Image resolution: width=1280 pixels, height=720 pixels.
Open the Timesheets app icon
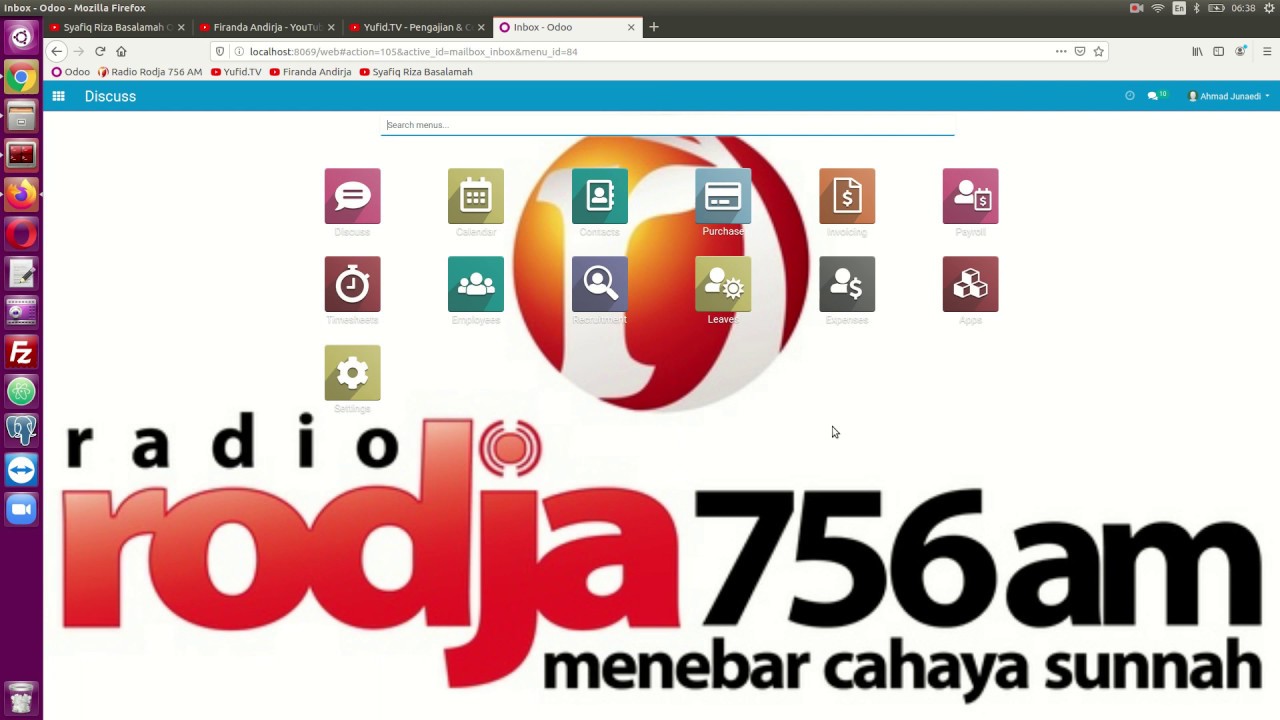click(352, 284)
